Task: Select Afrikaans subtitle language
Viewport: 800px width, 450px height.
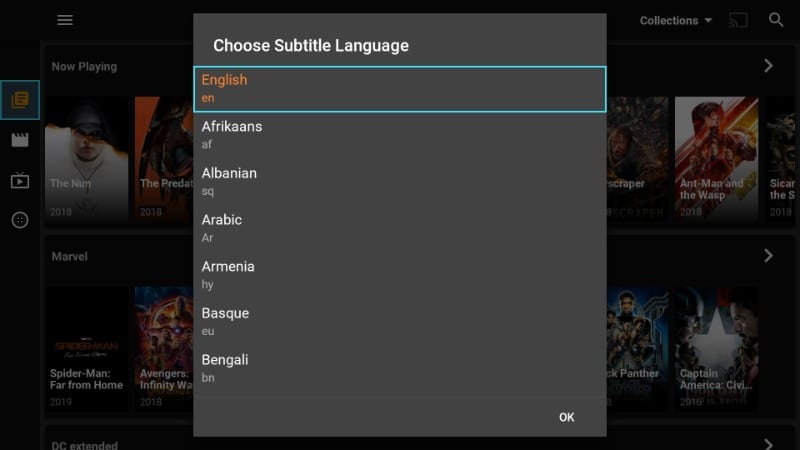Action: point(400,135)
